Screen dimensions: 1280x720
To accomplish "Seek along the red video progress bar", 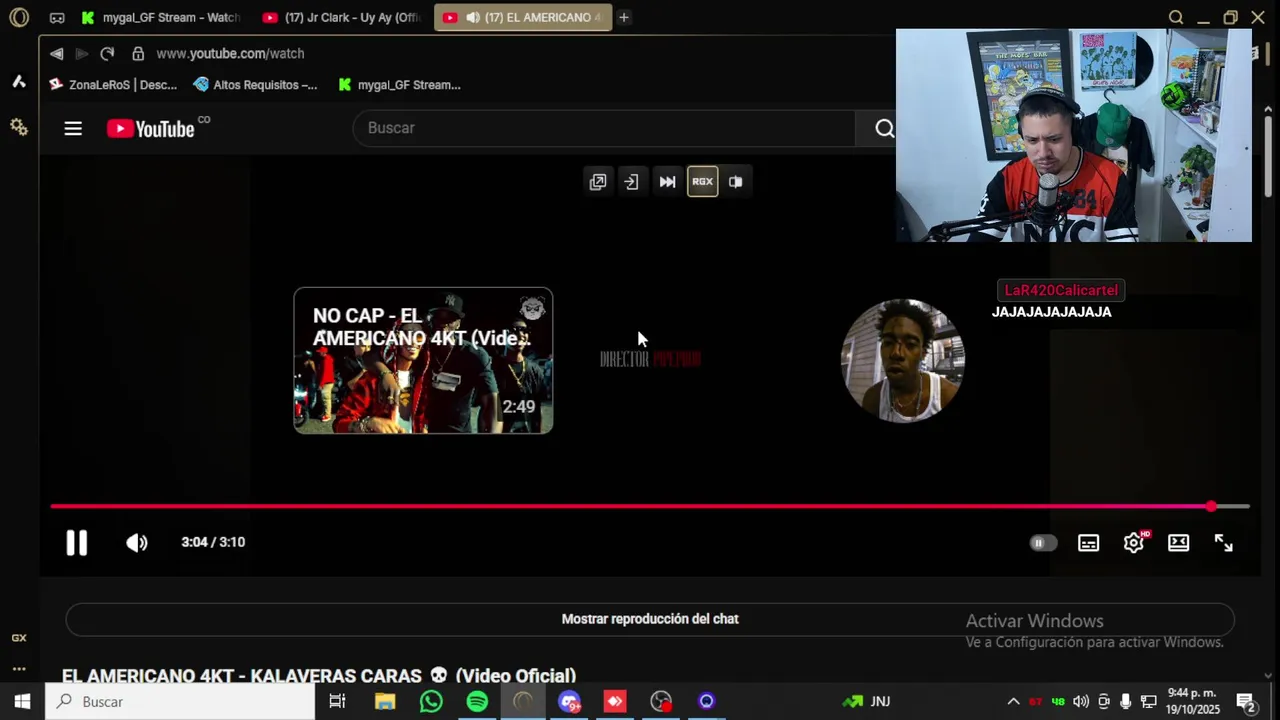I will 650,507.
